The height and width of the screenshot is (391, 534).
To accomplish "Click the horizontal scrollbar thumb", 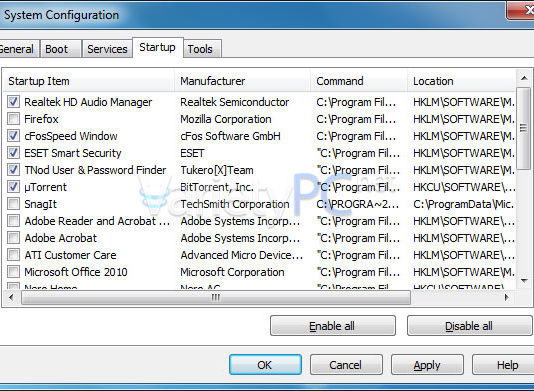I will point(216,298).
